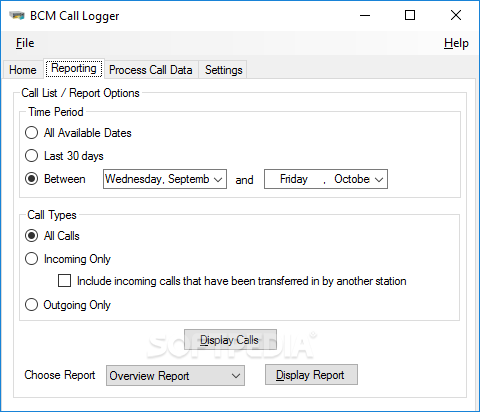Maximize the BCM Call Logger window

coord(410,15)
